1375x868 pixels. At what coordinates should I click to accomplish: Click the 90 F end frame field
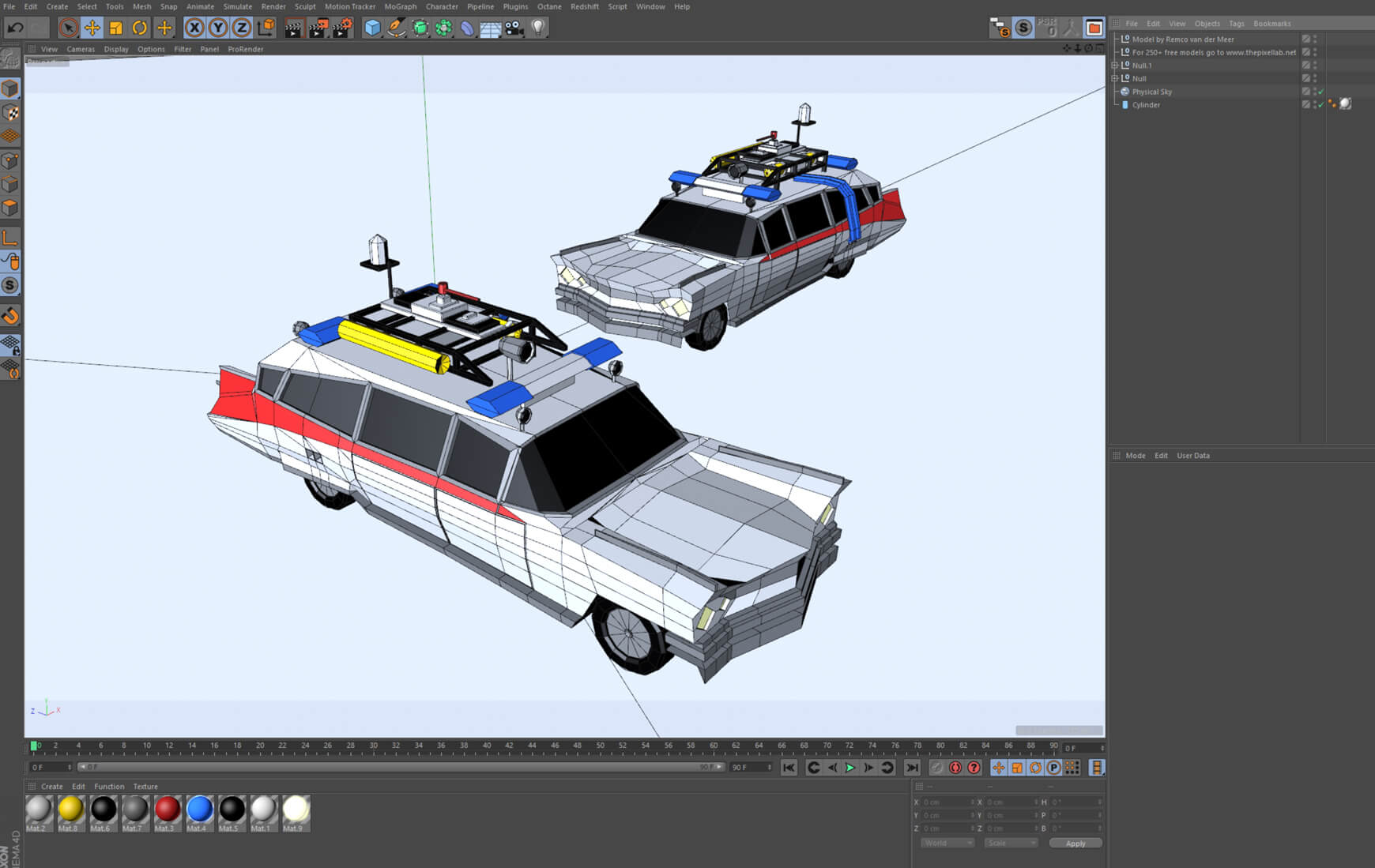750,768
